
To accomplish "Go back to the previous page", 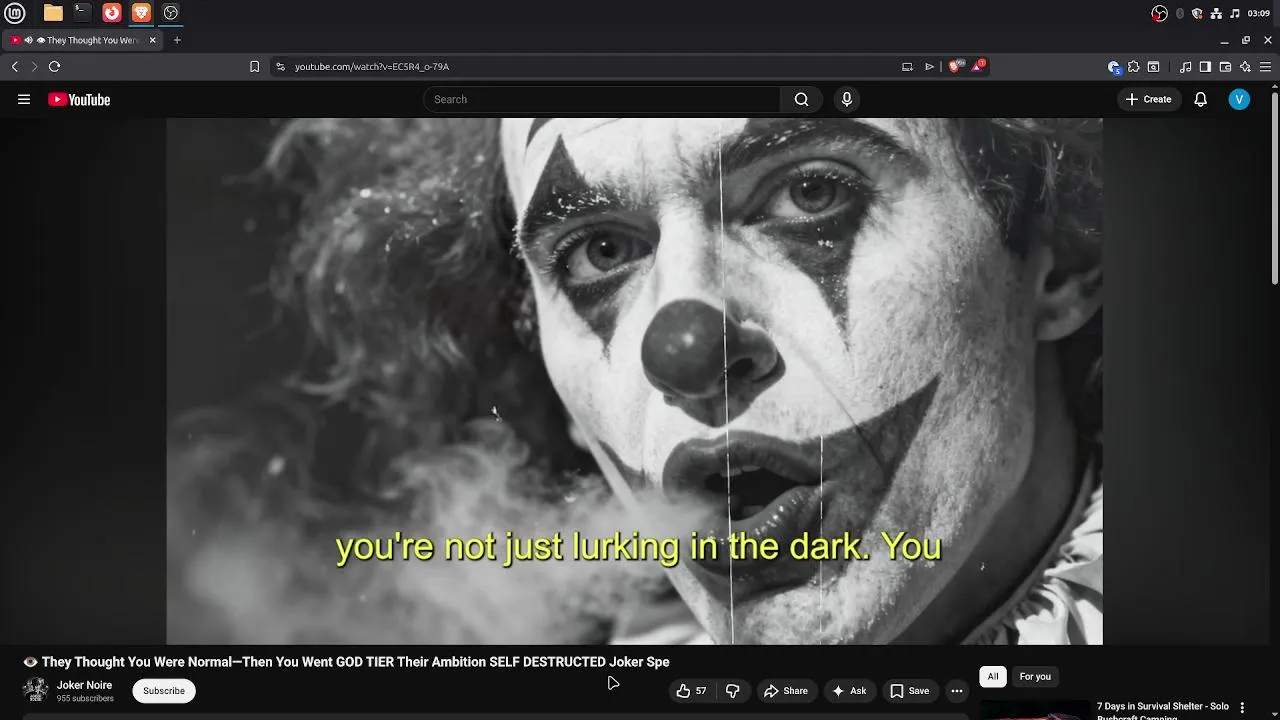I will (15, 66).
